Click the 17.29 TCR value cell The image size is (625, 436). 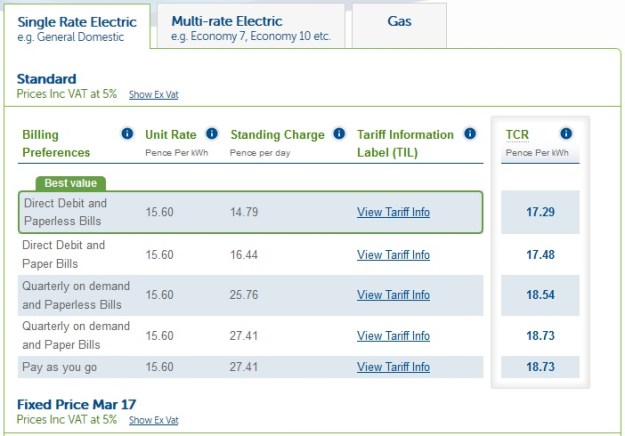(x=540, y=212)
